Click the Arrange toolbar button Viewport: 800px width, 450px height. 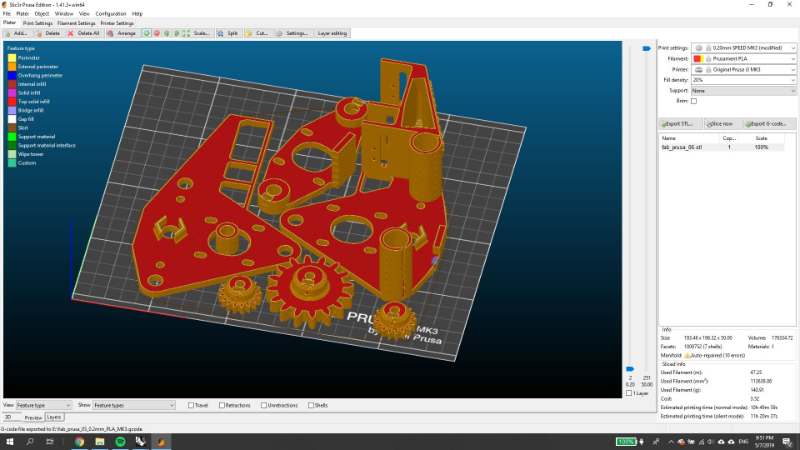pos(122,33)
